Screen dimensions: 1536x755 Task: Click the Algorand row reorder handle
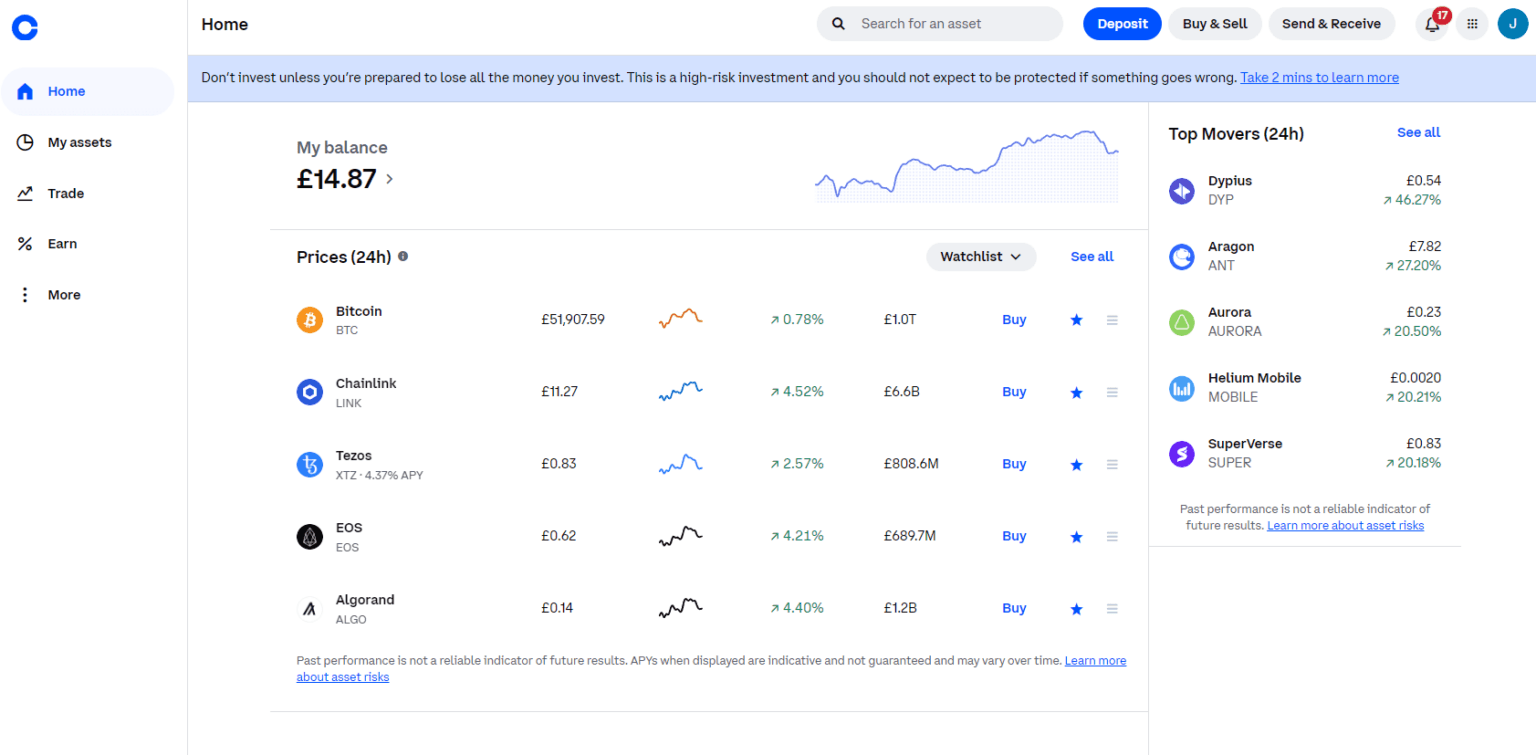pos(1112,608)
